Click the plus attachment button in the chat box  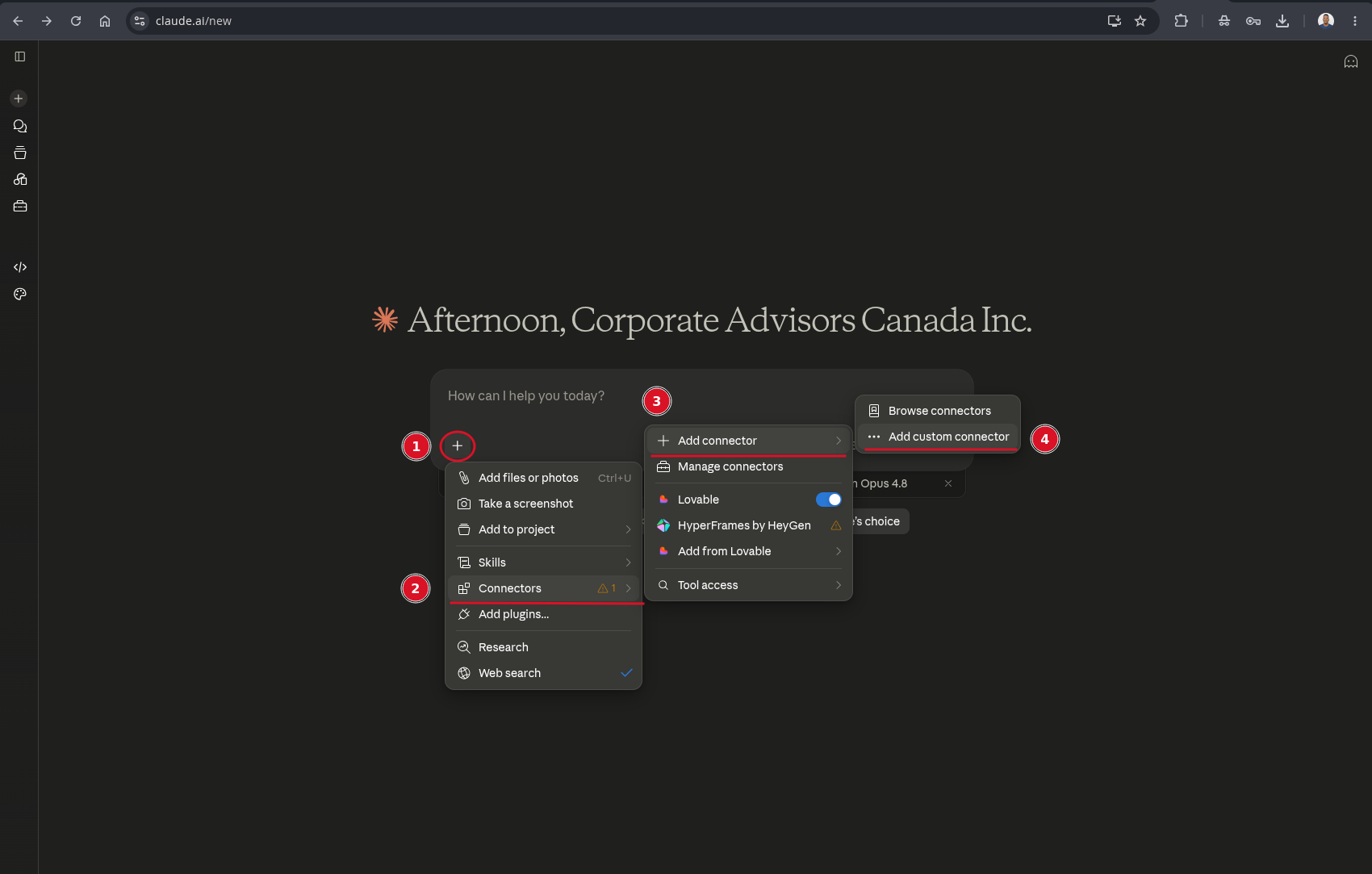(458, 445)
